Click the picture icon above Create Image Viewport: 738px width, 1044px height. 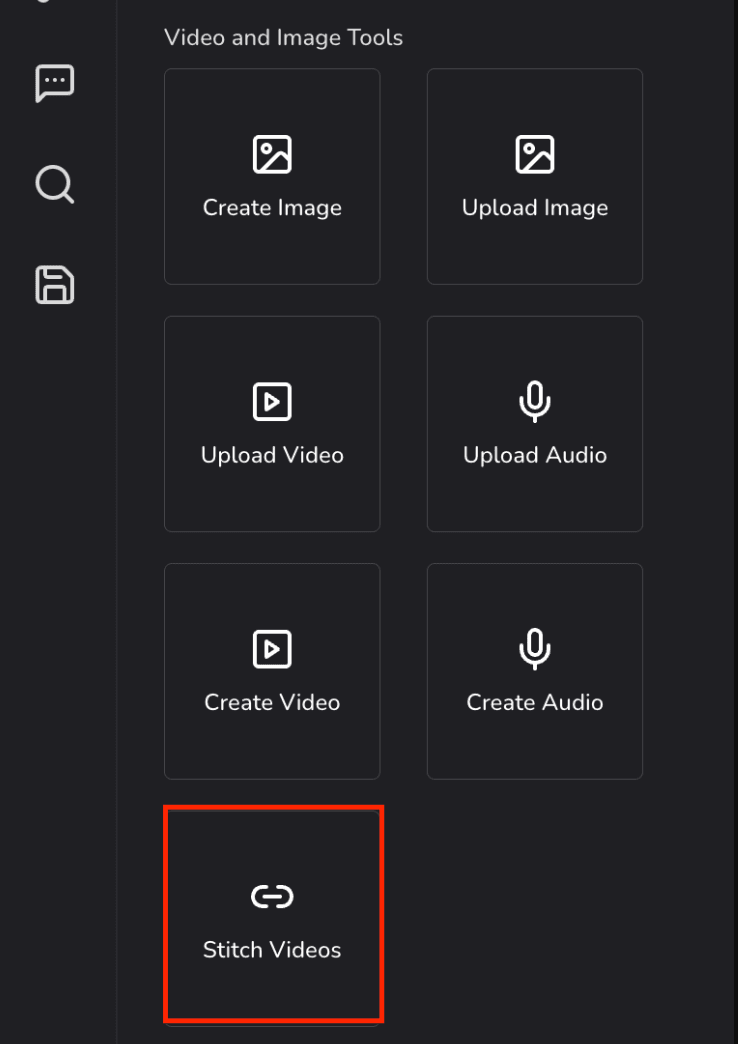[x=272, y=154]
